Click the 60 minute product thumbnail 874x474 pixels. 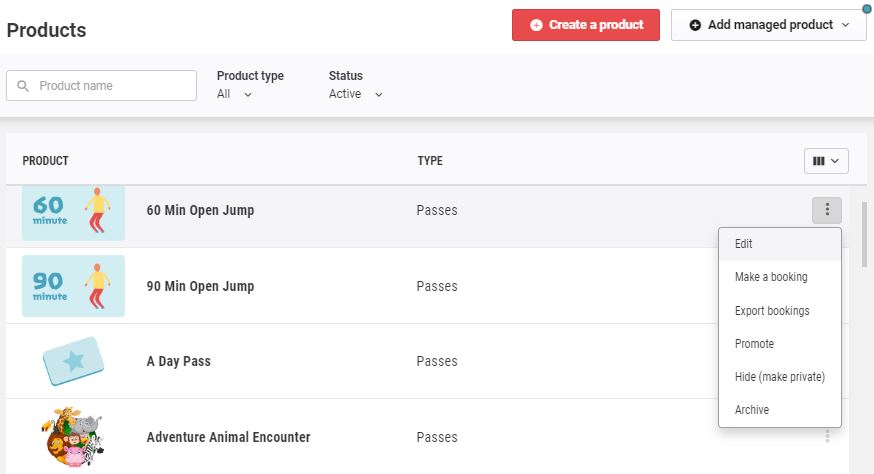pos(74,211)
